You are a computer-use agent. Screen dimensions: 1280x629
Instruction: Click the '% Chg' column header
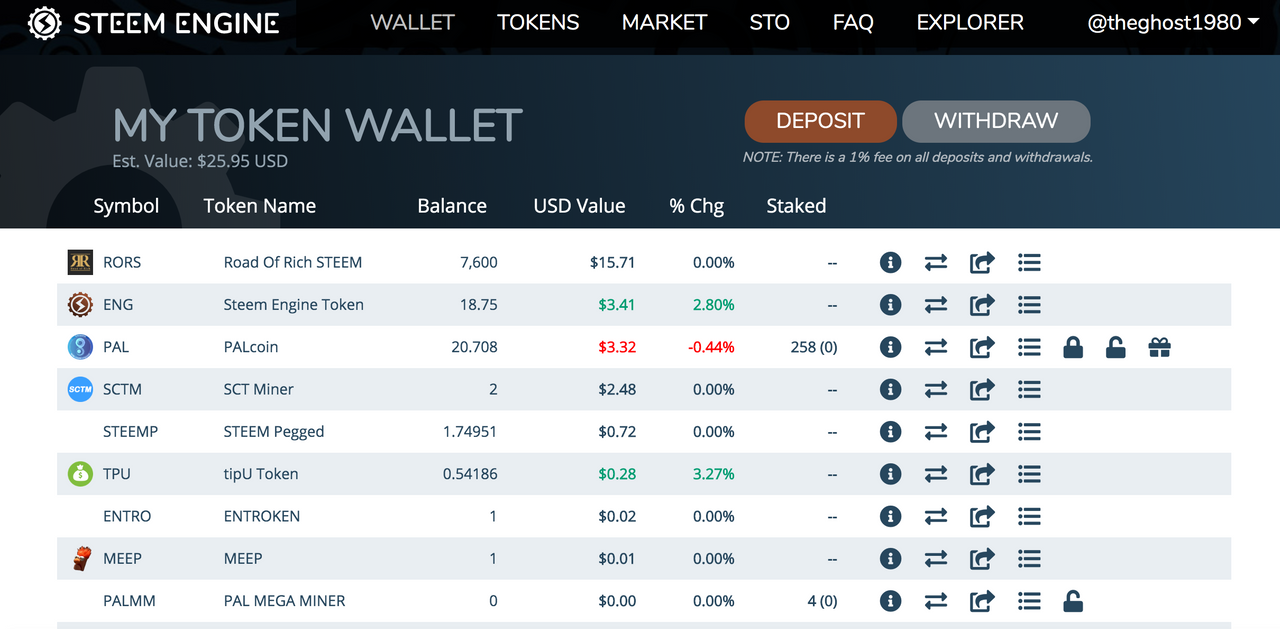(x=697, y=206)
